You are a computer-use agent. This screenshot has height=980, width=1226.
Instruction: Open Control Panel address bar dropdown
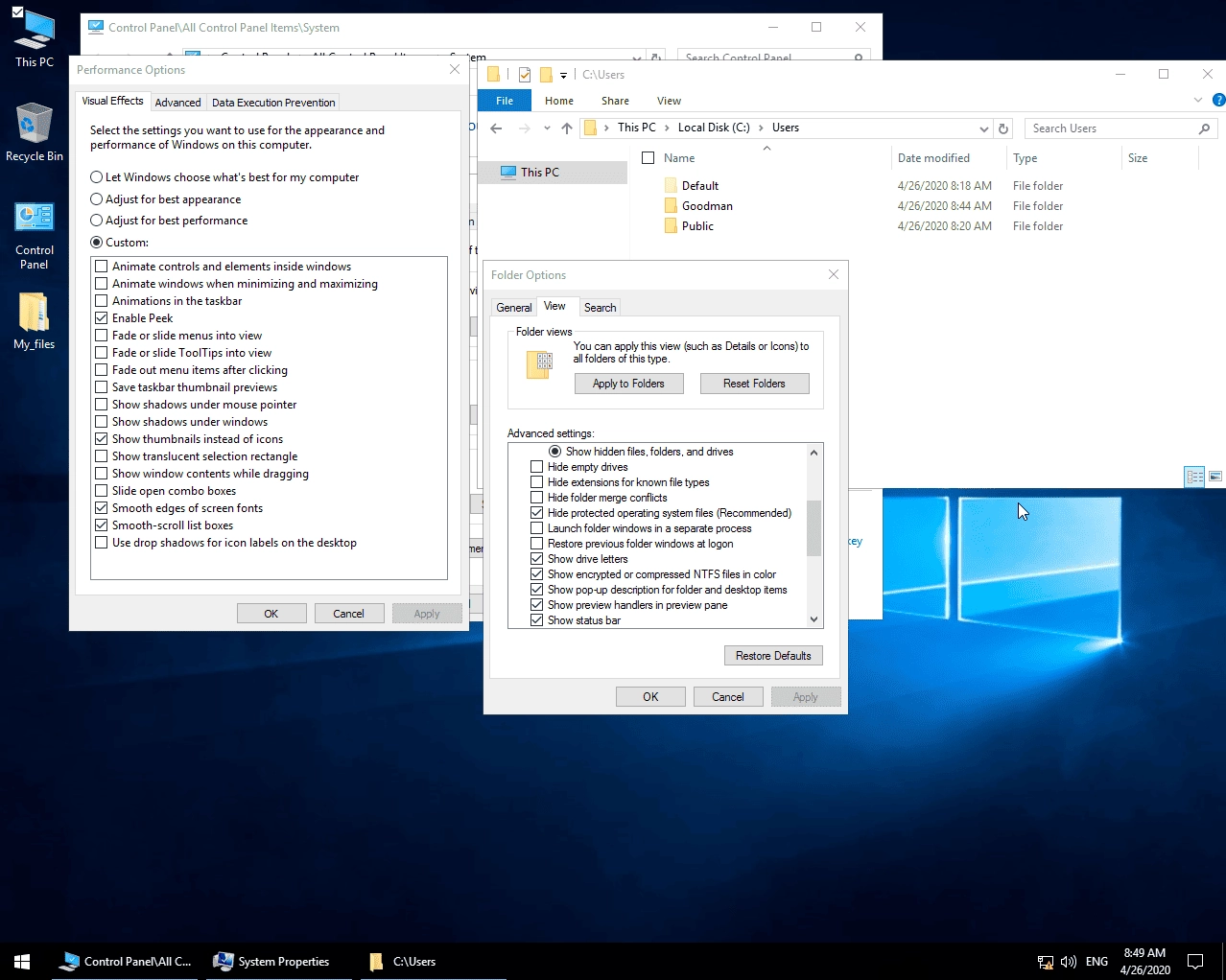coord(637,58)
